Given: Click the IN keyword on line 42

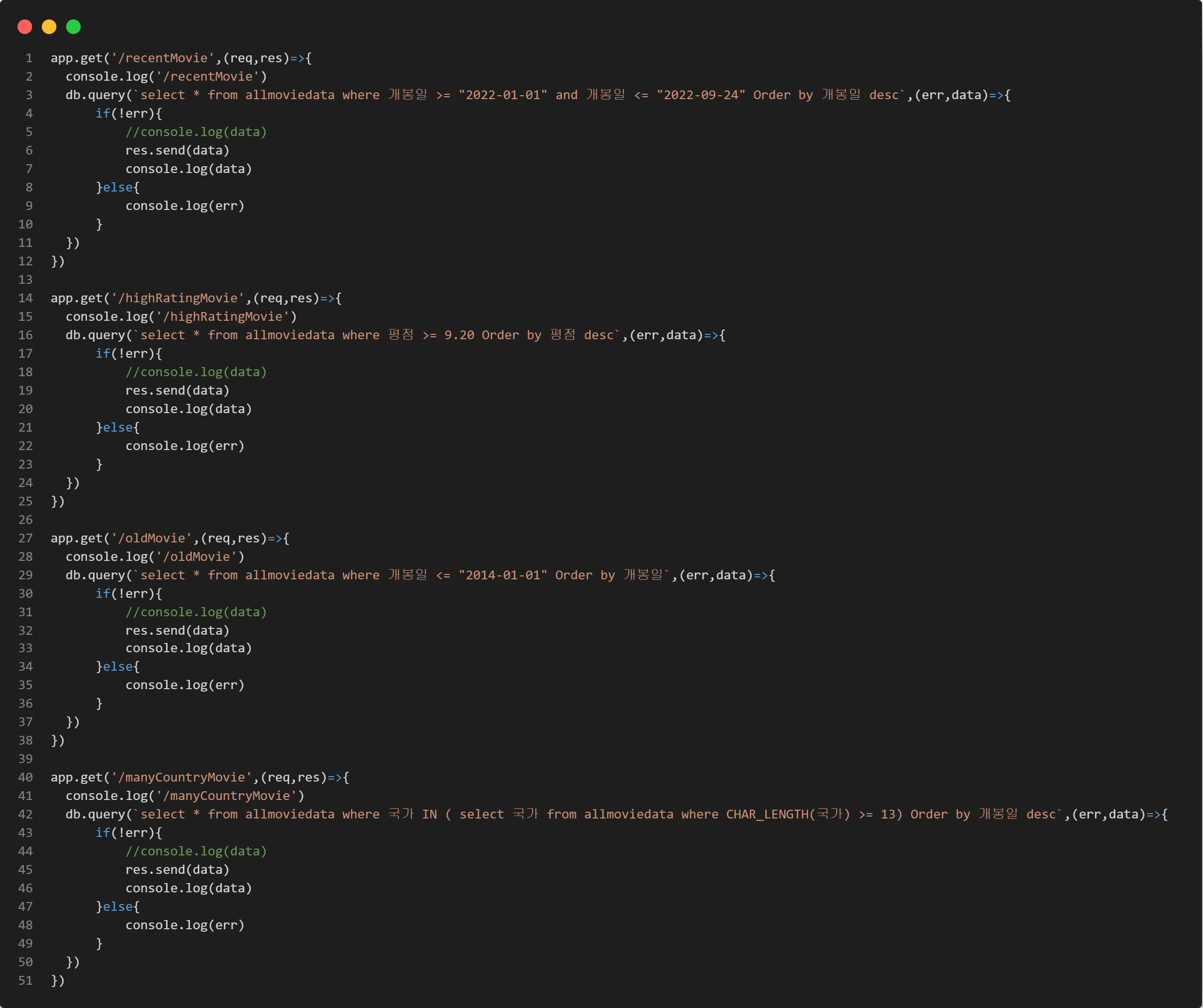Looking at the screenshot, I should click(430, 814).
